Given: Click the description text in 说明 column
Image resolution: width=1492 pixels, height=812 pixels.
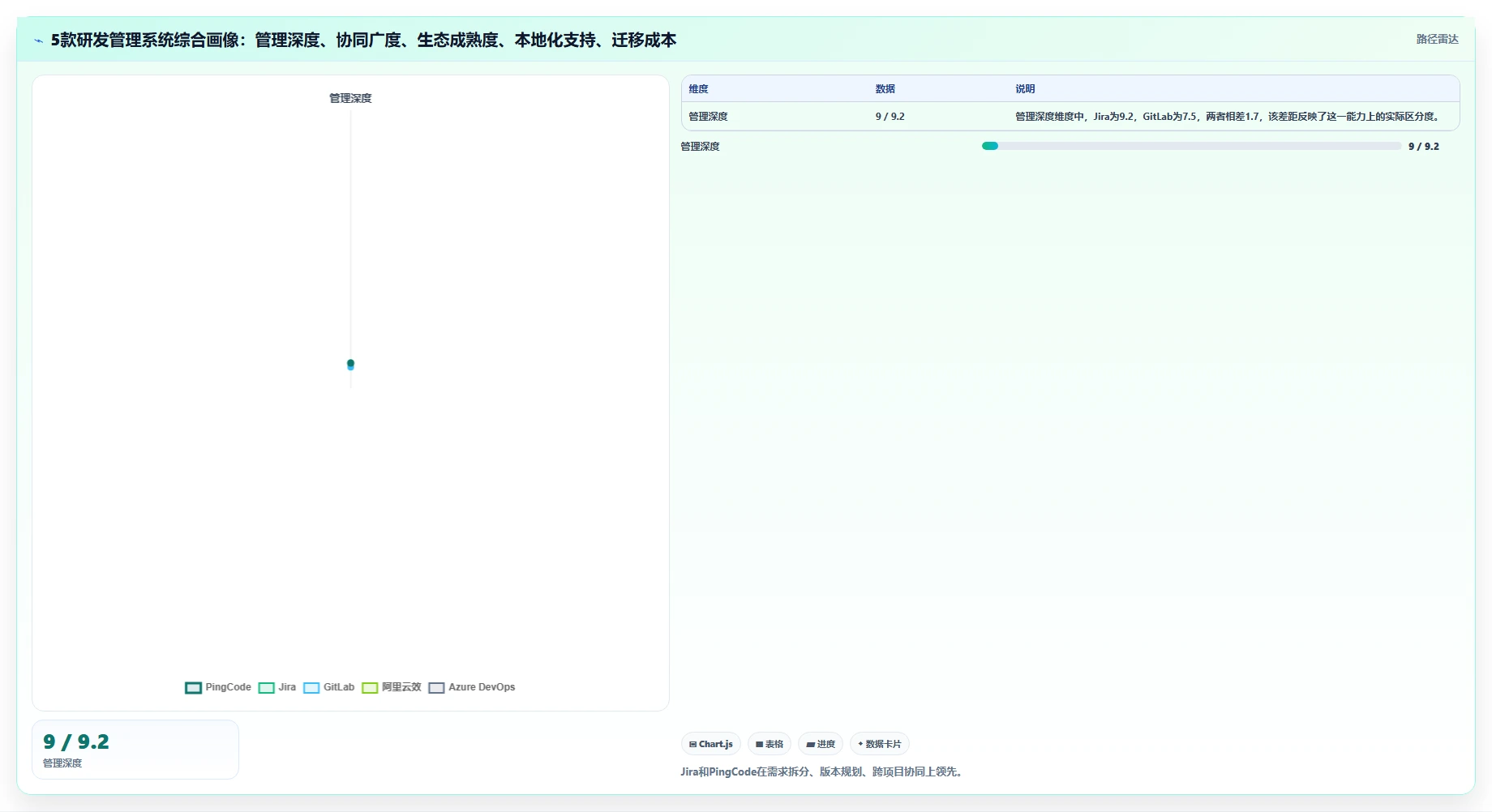Looking at the screenshot, I should [1229, 117].
